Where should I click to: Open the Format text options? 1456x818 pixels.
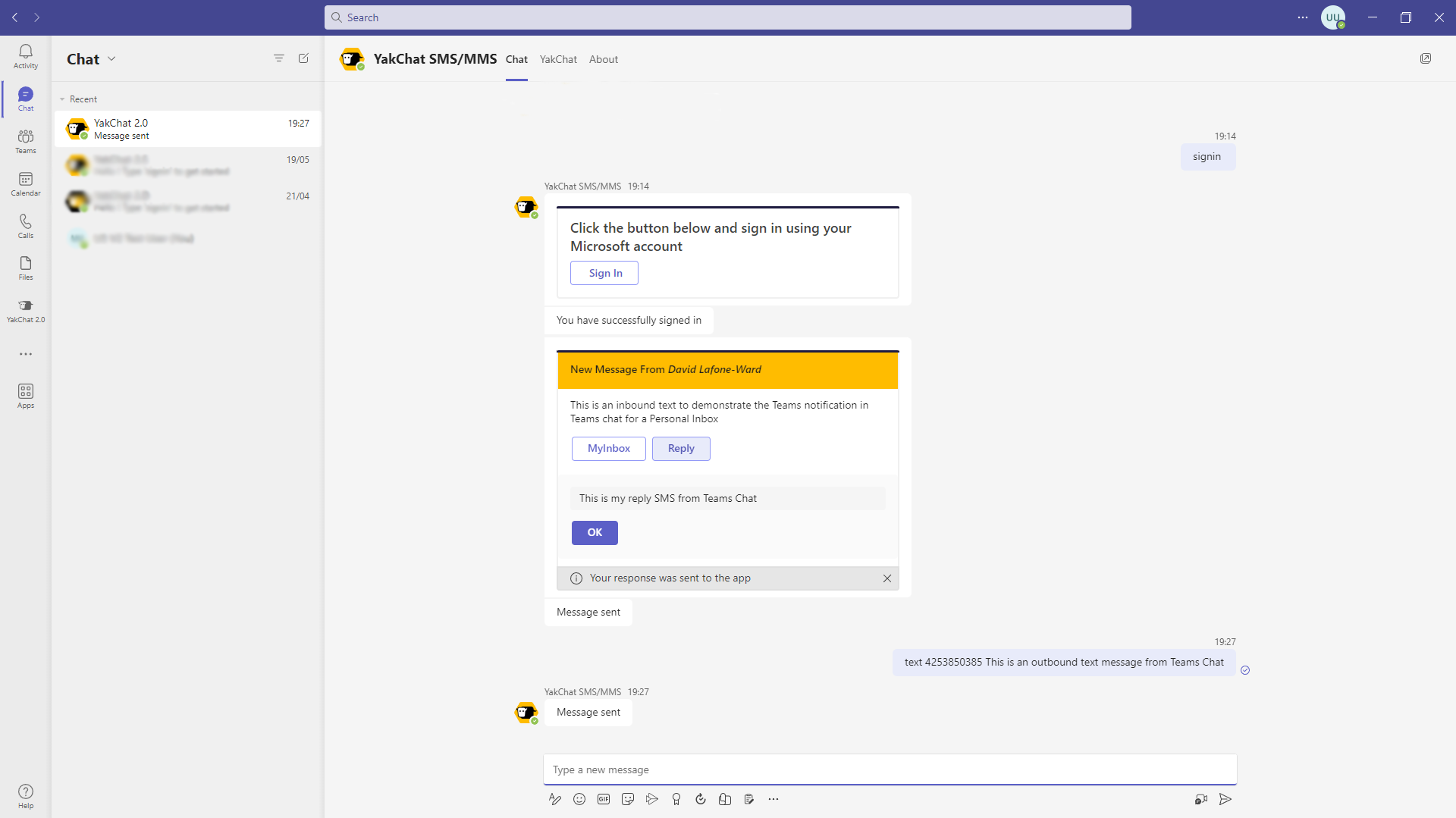point(555,799)
